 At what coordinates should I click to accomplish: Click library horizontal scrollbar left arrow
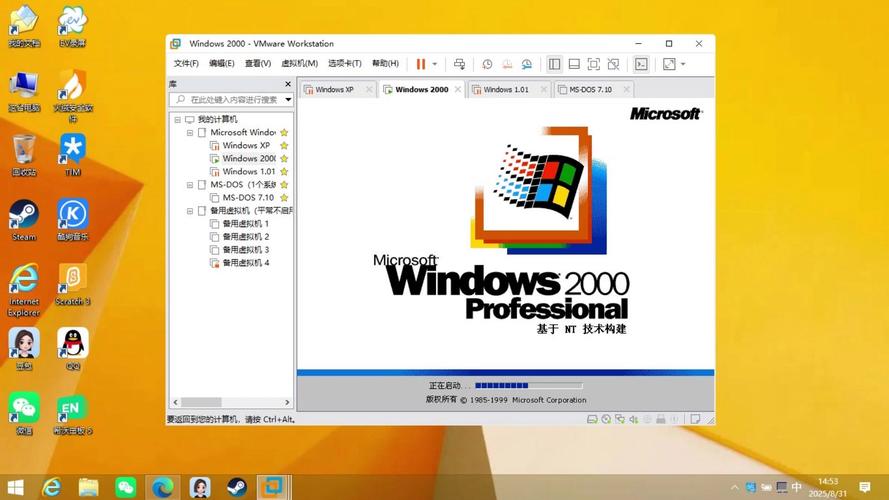(176, 402)
